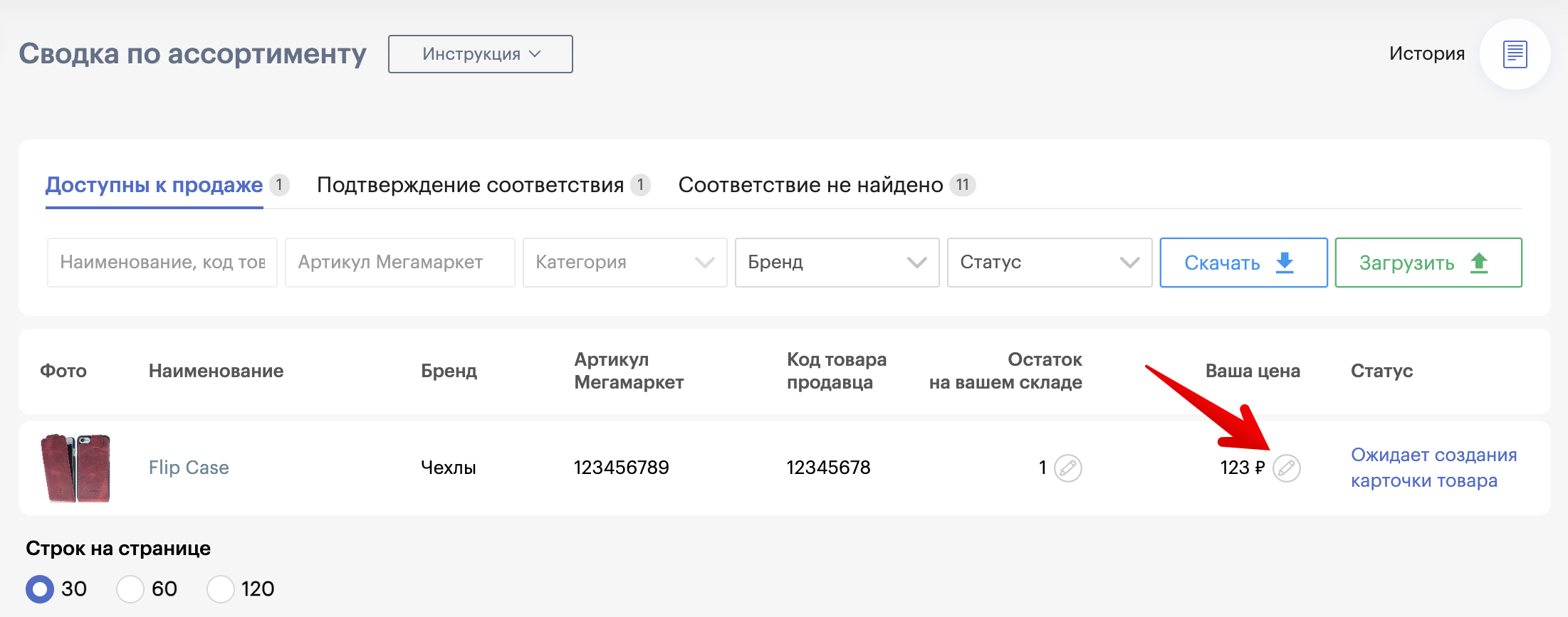Focus the Артикул Мегамаркет input field
The height and width of the screenshot is (617, 1568).
tap(400, 263)
